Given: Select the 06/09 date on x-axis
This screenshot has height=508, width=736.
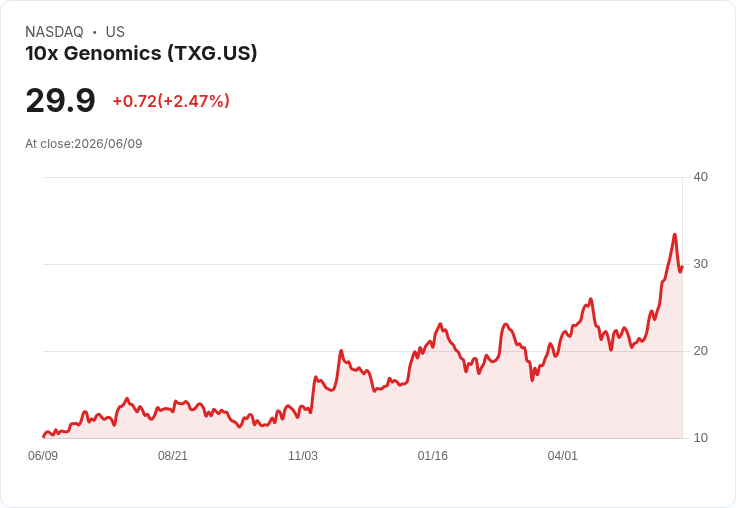Looking at the screenshot, I should pos(43,455).
